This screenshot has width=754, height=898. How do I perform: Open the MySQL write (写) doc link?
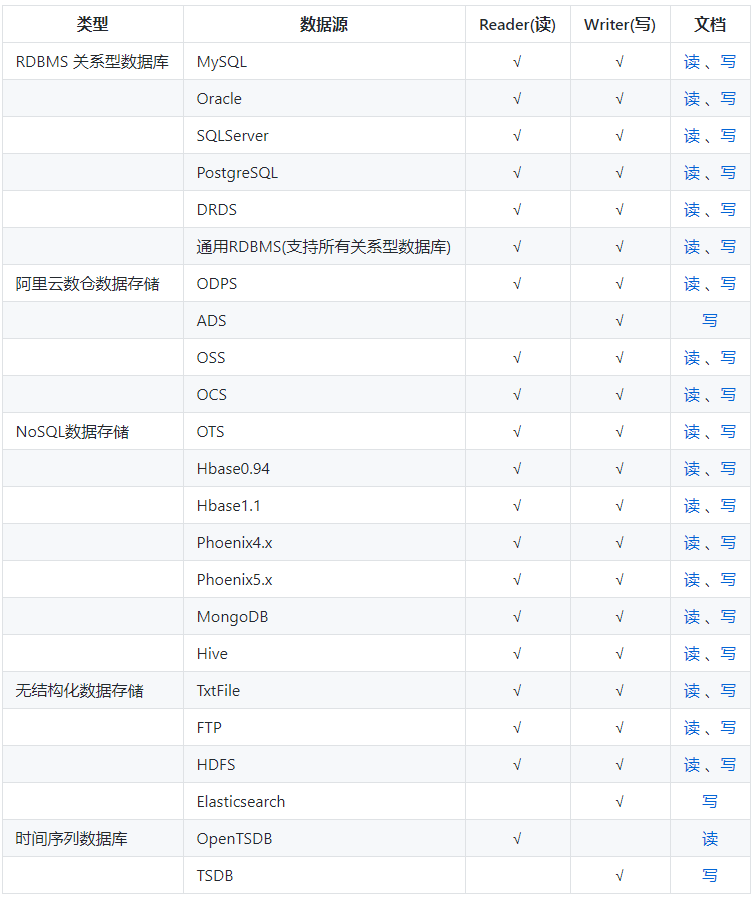click(728, 61)
